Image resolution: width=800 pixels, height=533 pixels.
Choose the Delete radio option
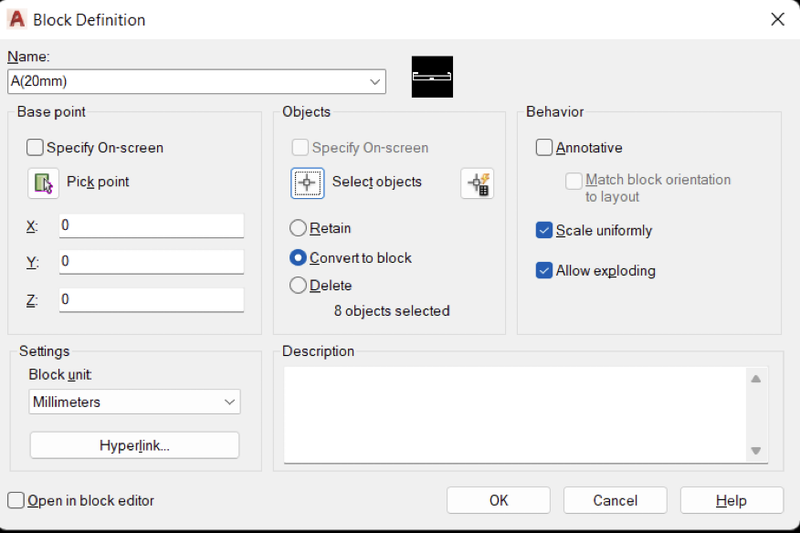(x=298, y=285)
